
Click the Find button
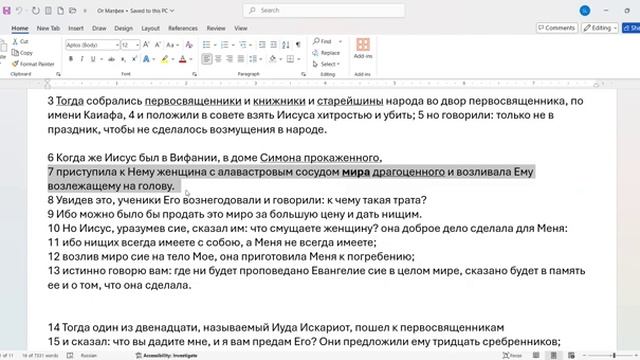coord(322,41)
